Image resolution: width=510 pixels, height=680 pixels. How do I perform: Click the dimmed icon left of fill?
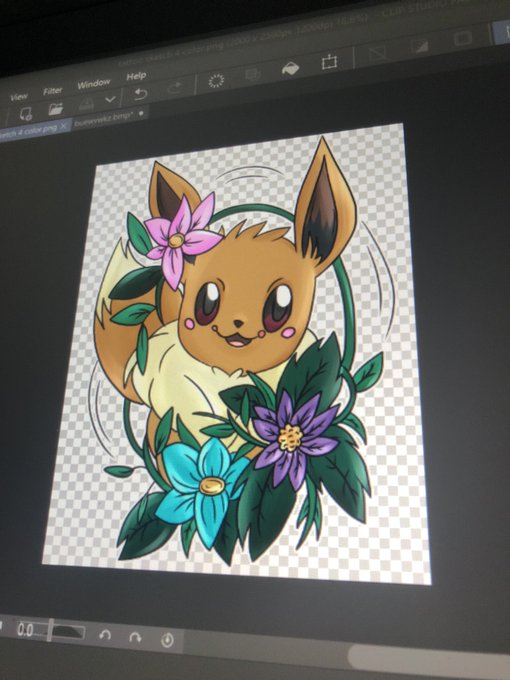pos(252,75)
